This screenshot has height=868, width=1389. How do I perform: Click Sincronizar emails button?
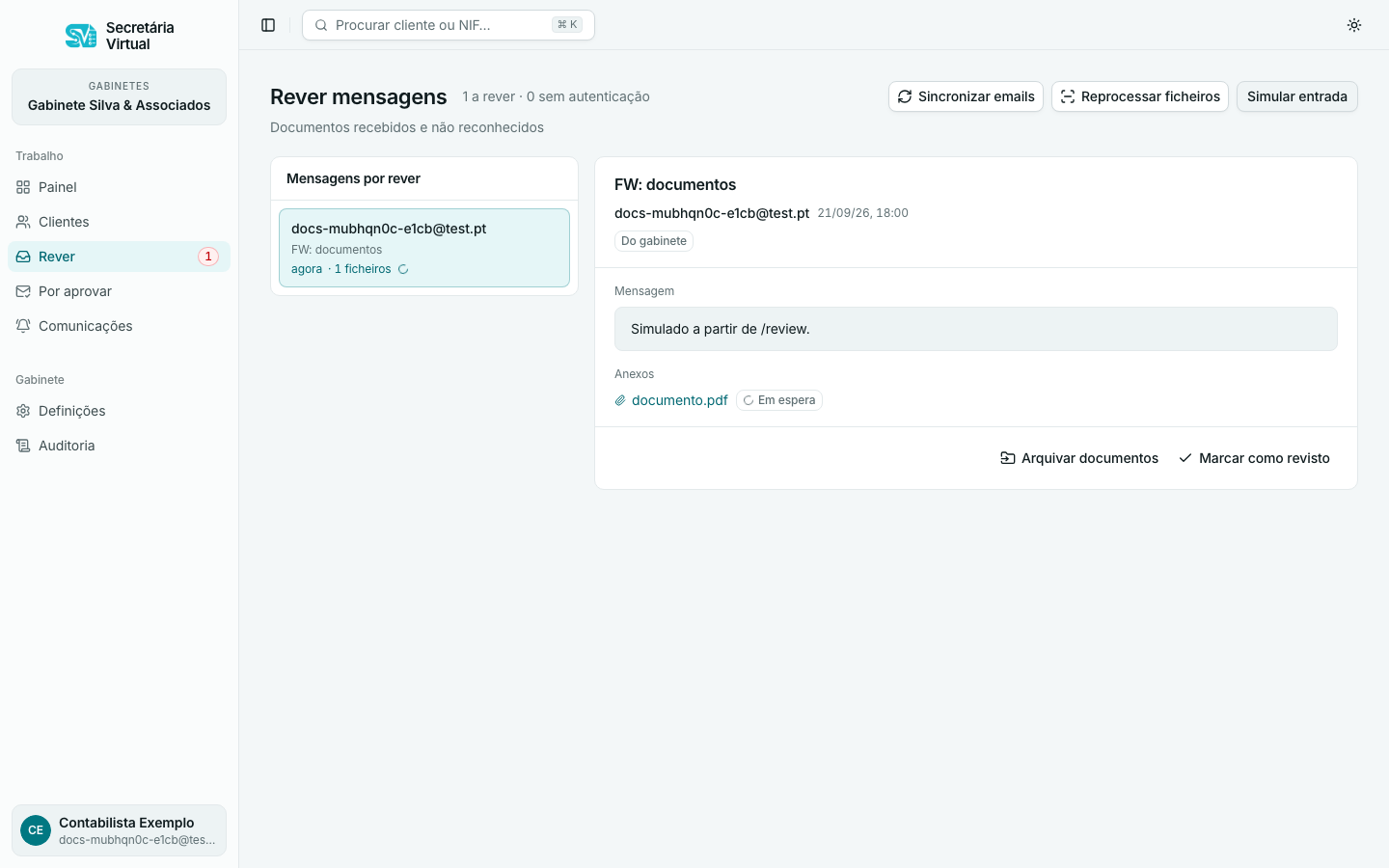click(966, 96)
